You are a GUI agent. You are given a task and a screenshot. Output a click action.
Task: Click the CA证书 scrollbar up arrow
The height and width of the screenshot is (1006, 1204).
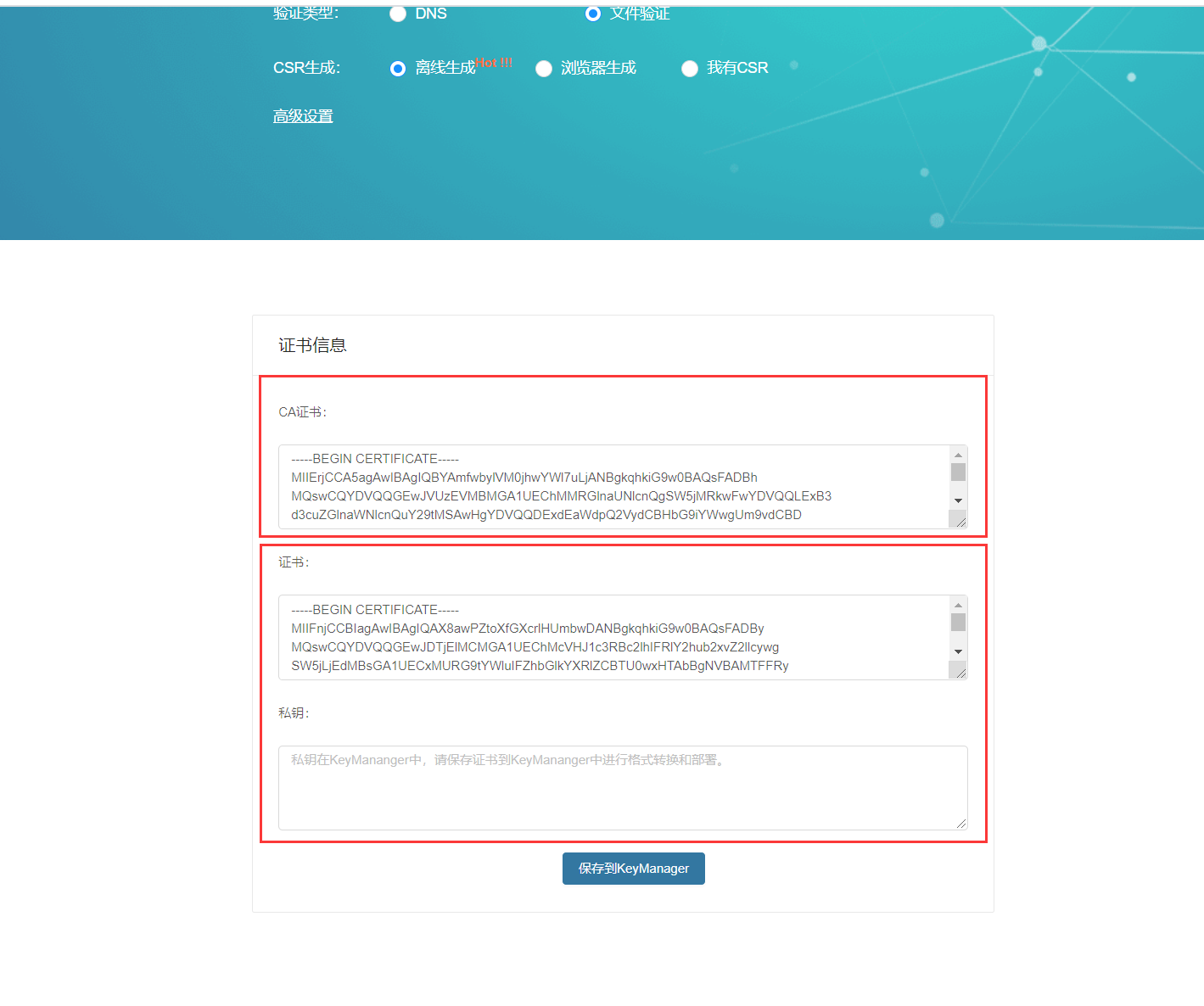958,455
